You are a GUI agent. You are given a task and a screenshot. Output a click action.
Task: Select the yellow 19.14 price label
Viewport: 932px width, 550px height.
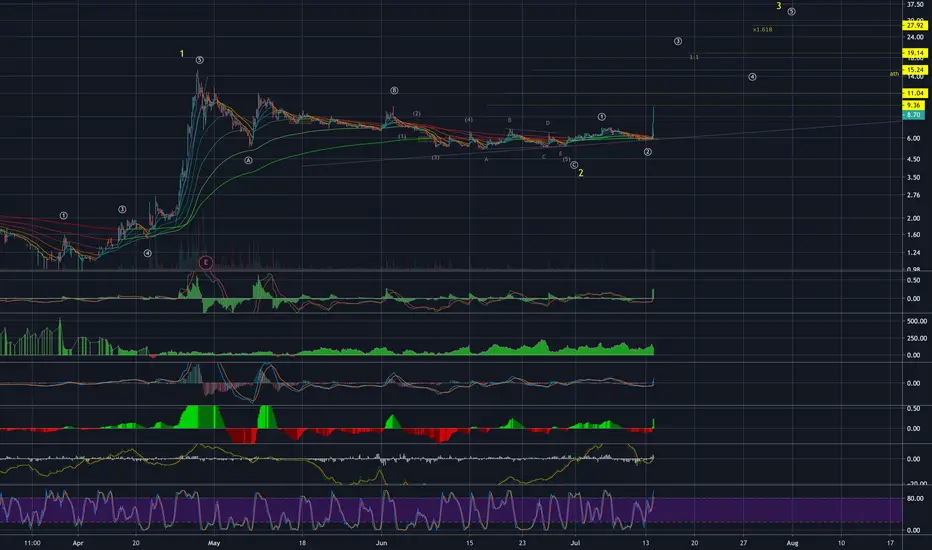(914, 53)
